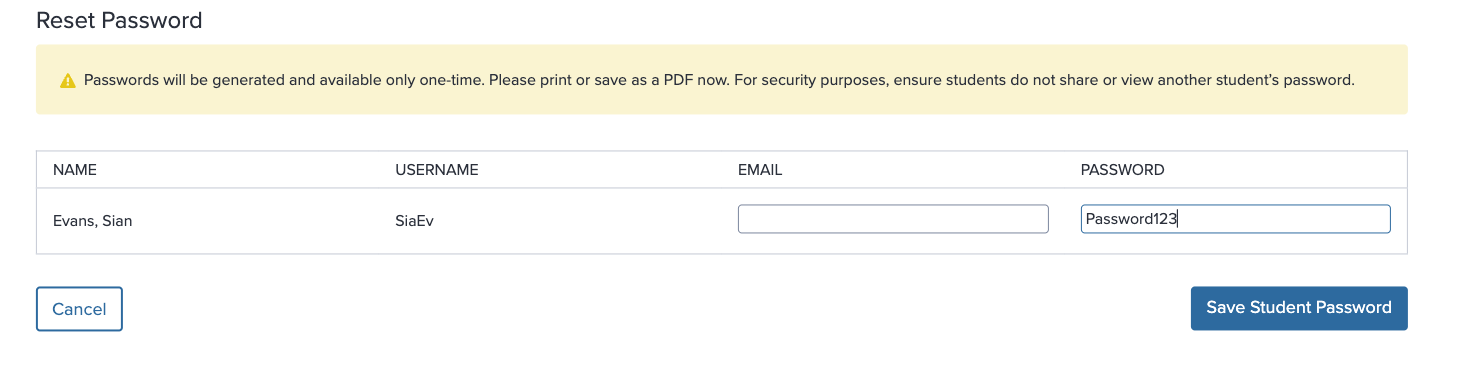Click the student name Evans, Sian

(93, 221)
